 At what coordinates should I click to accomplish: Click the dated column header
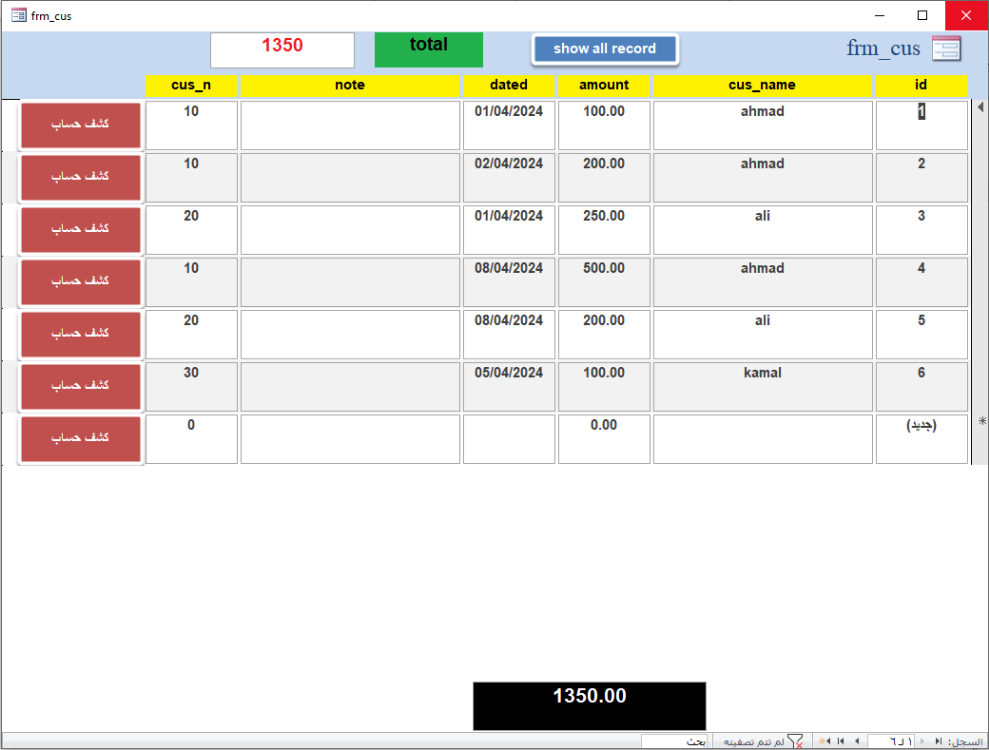[x=509, y=86]
